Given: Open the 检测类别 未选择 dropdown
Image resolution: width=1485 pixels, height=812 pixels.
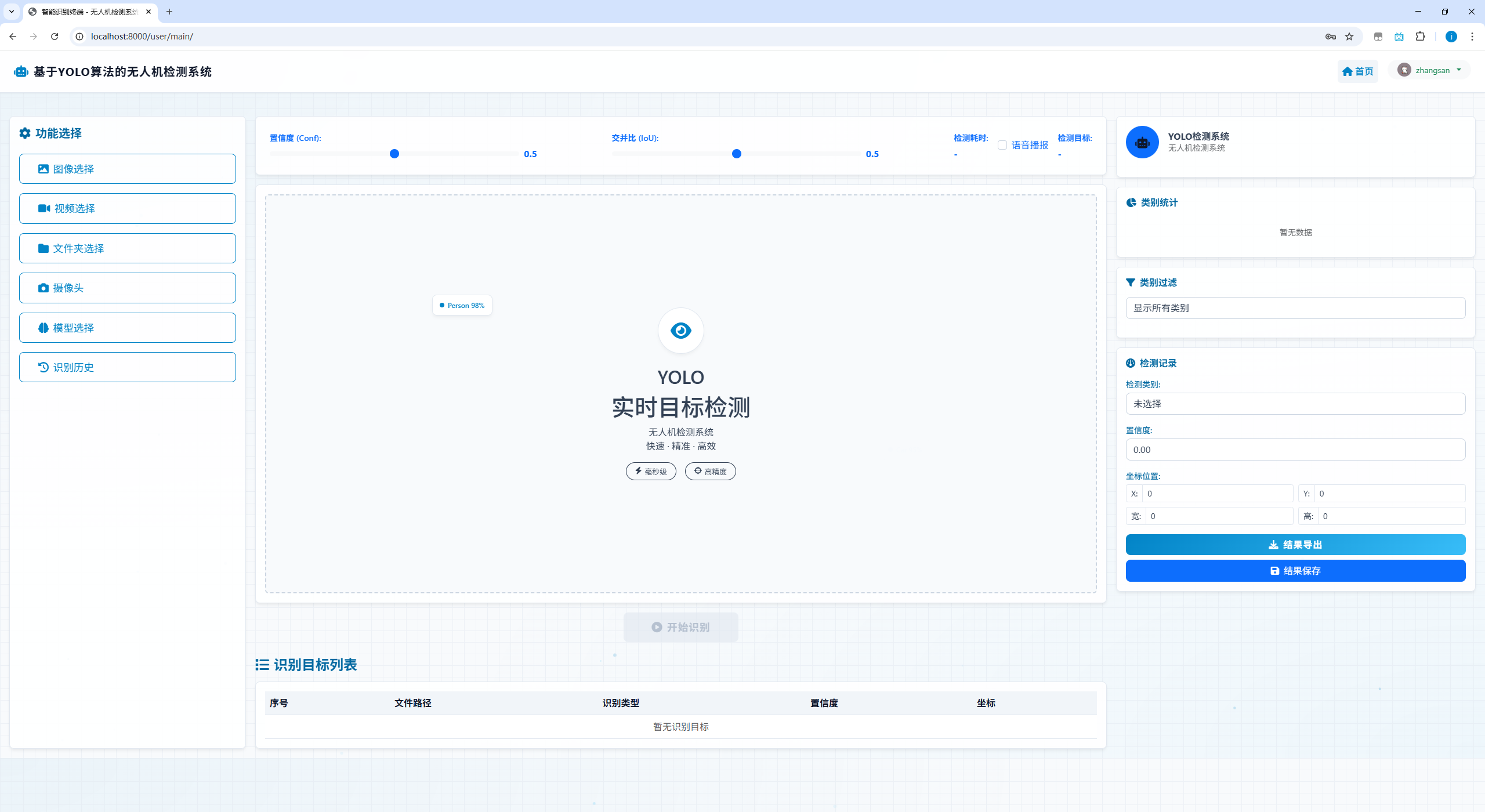Looking at the screenshot, I should pos(1295,404).
